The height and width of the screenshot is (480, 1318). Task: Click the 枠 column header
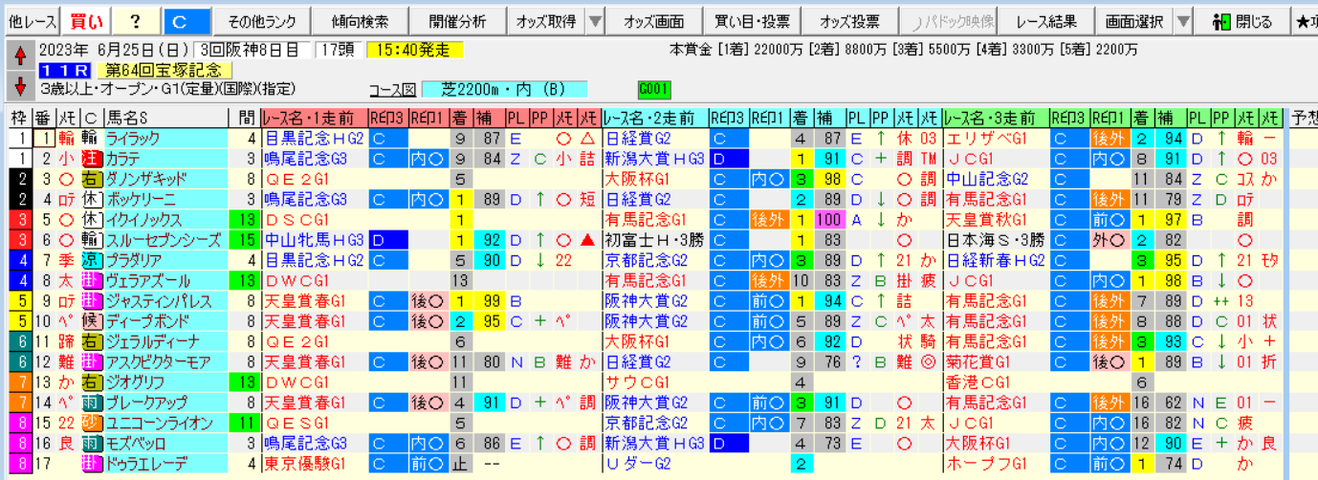coord(18,116)
